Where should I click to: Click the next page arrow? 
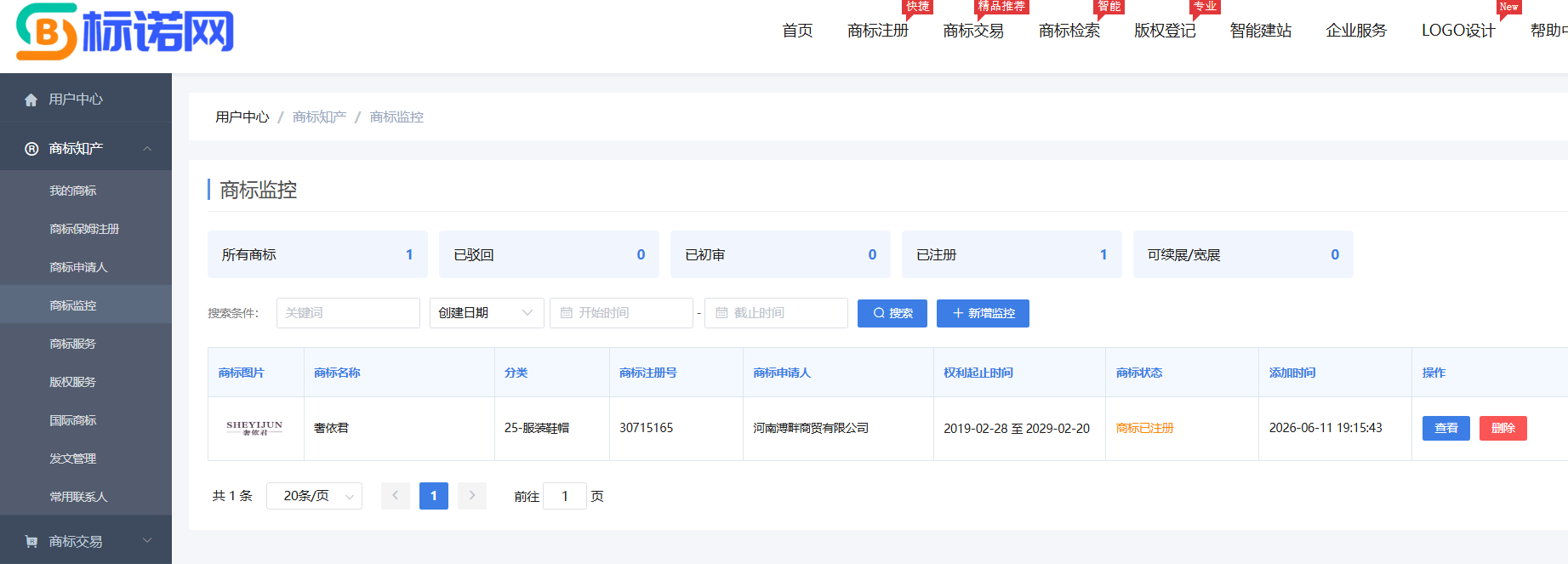pos(472,496)
